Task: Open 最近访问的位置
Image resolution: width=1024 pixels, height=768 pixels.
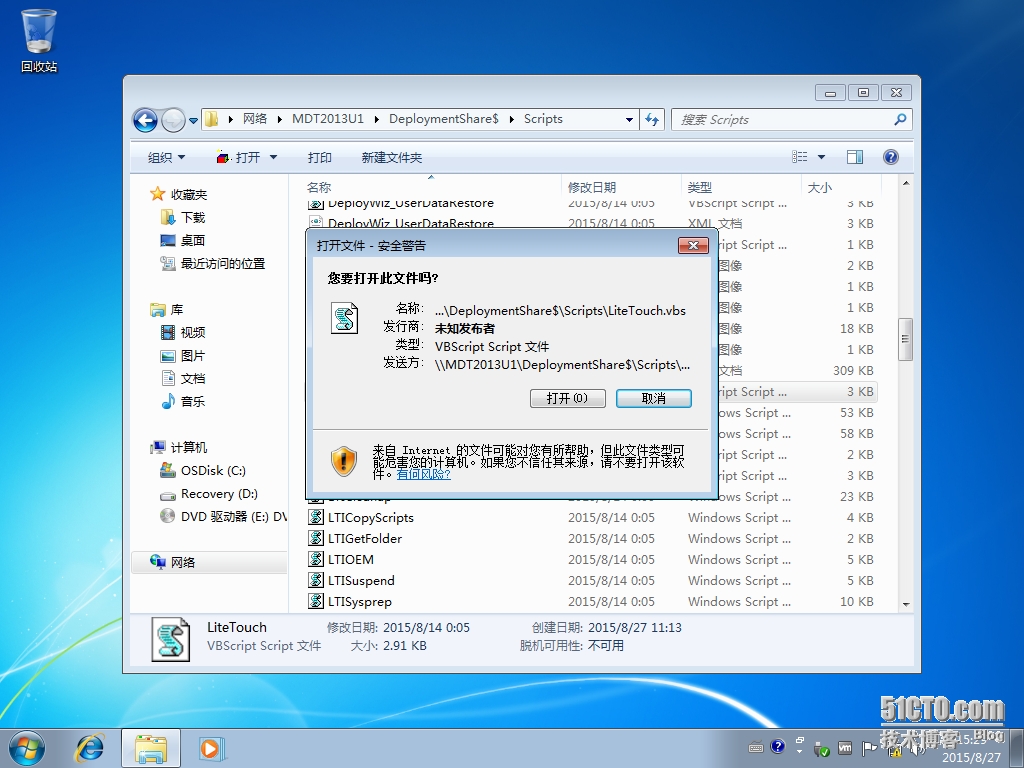Action: point(213,263)
